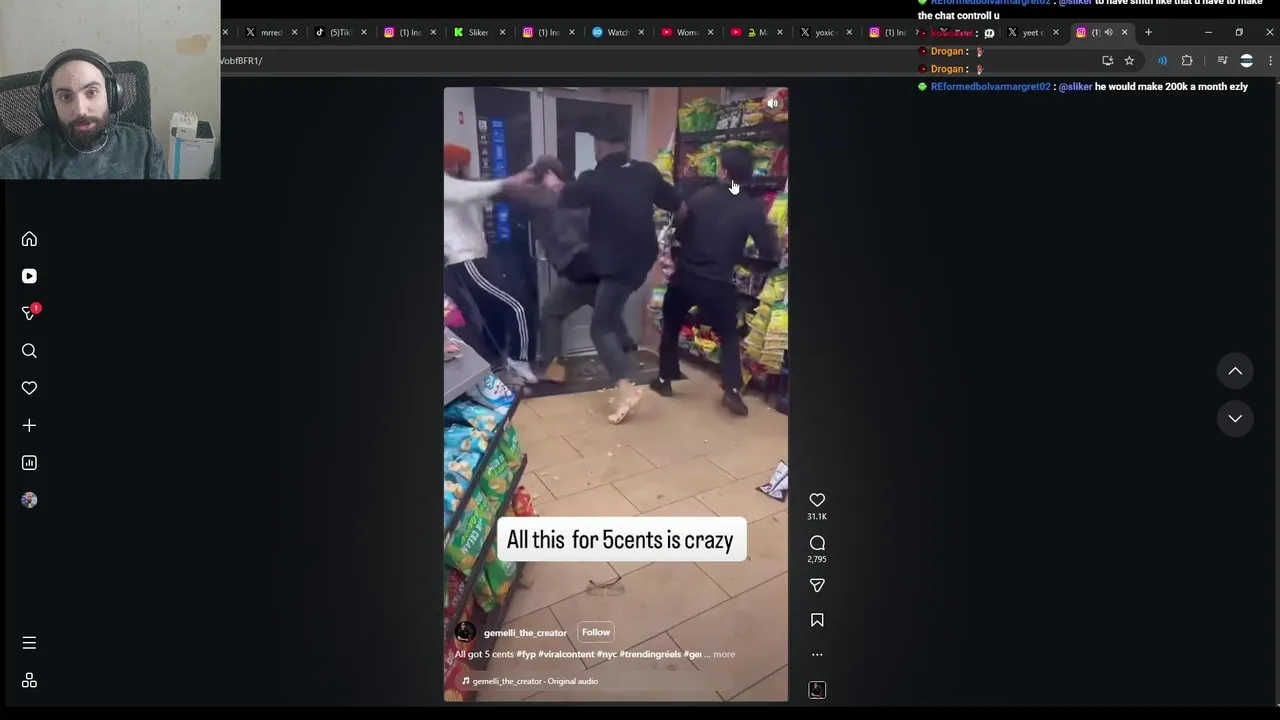Open the #trendingreels hashtag

(650, 654)
